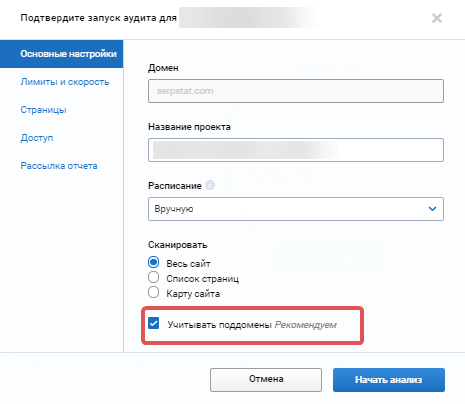Switch to the Рассылка отчета tab
The height and width of the screenshot is (404, 465).
click(59, 166)
